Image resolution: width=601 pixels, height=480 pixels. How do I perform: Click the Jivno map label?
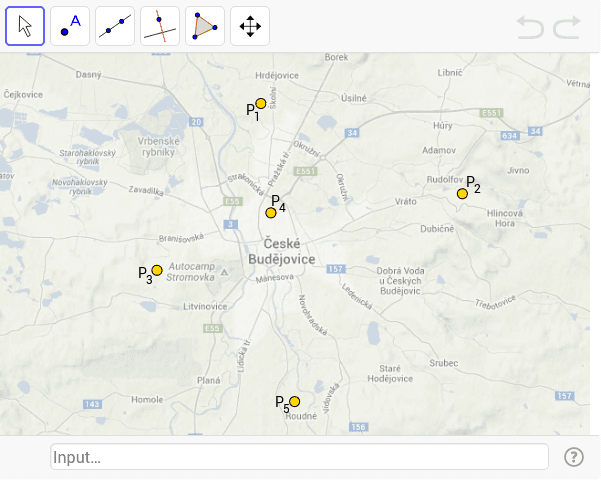(x=518, y=170)
